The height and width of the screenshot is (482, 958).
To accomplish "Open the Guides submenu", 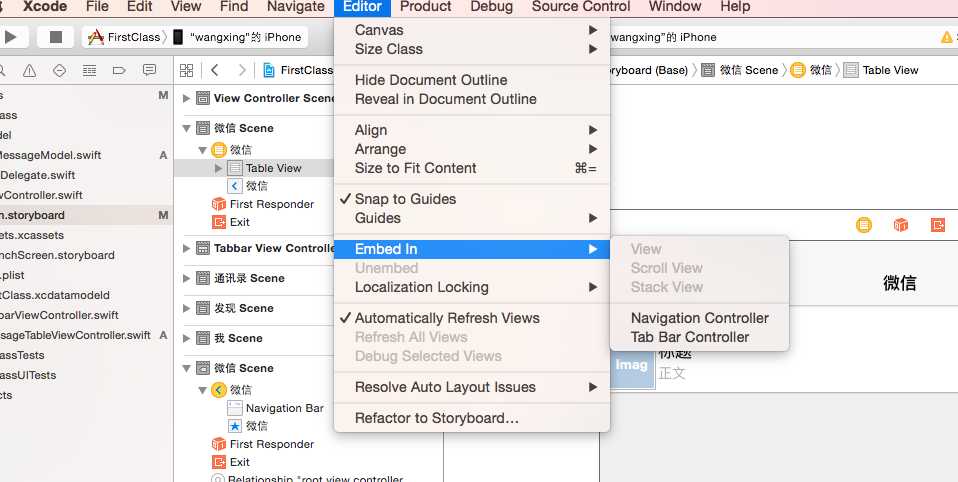I will pos(472,218).
